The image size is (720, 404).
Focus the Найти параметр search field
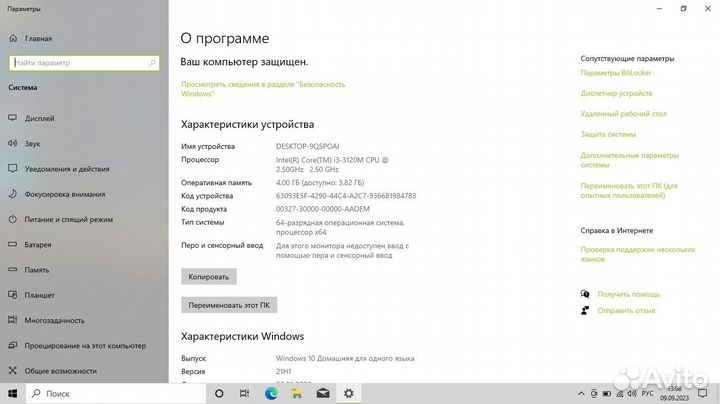[84, 63]
